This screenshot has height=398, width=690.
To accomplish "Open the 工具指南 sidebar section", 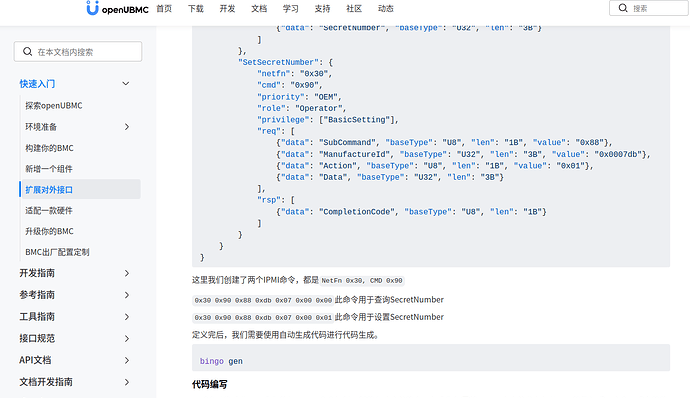I will 37,317.
